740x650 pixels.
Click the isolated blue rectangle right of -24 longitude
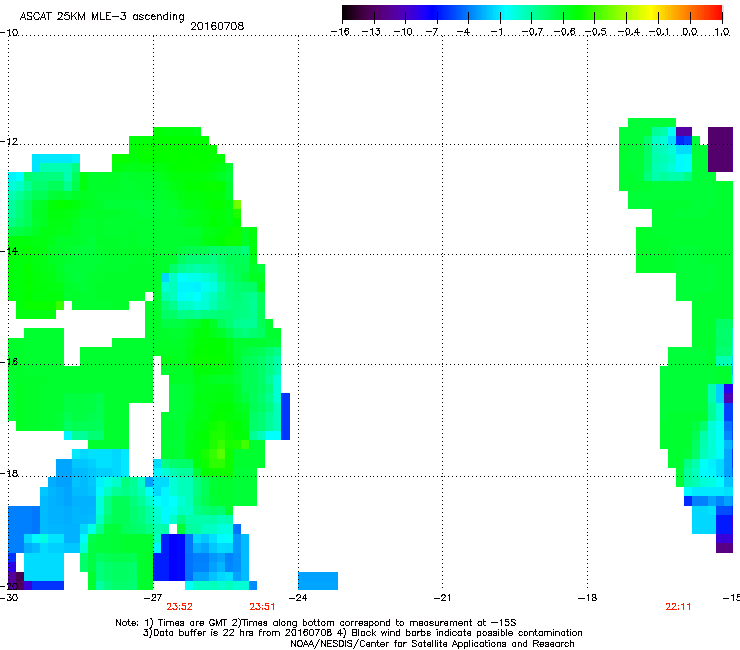coord(318,581)
